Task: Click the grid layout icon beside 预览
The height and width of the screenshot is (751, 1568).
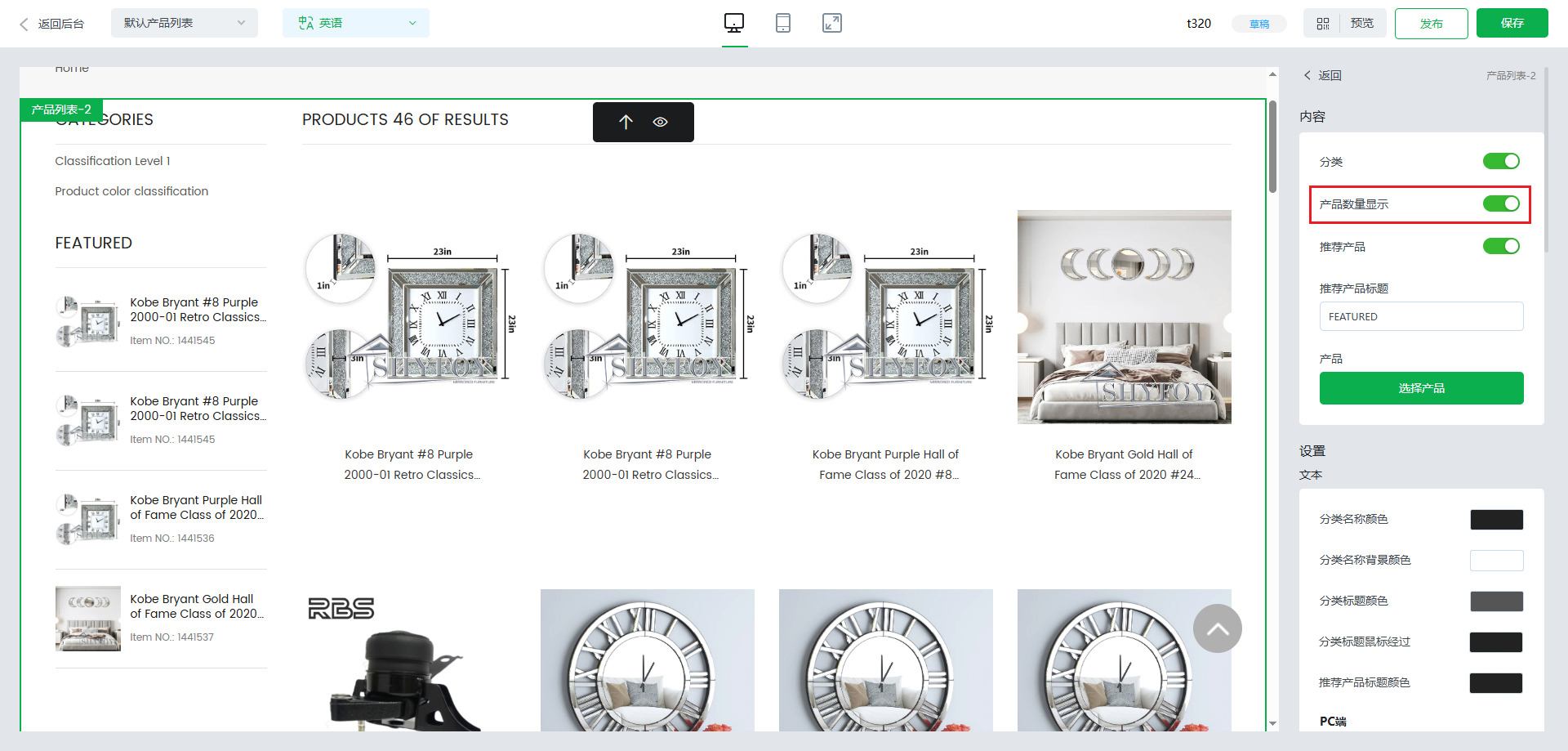Action: coord(1323,24)
